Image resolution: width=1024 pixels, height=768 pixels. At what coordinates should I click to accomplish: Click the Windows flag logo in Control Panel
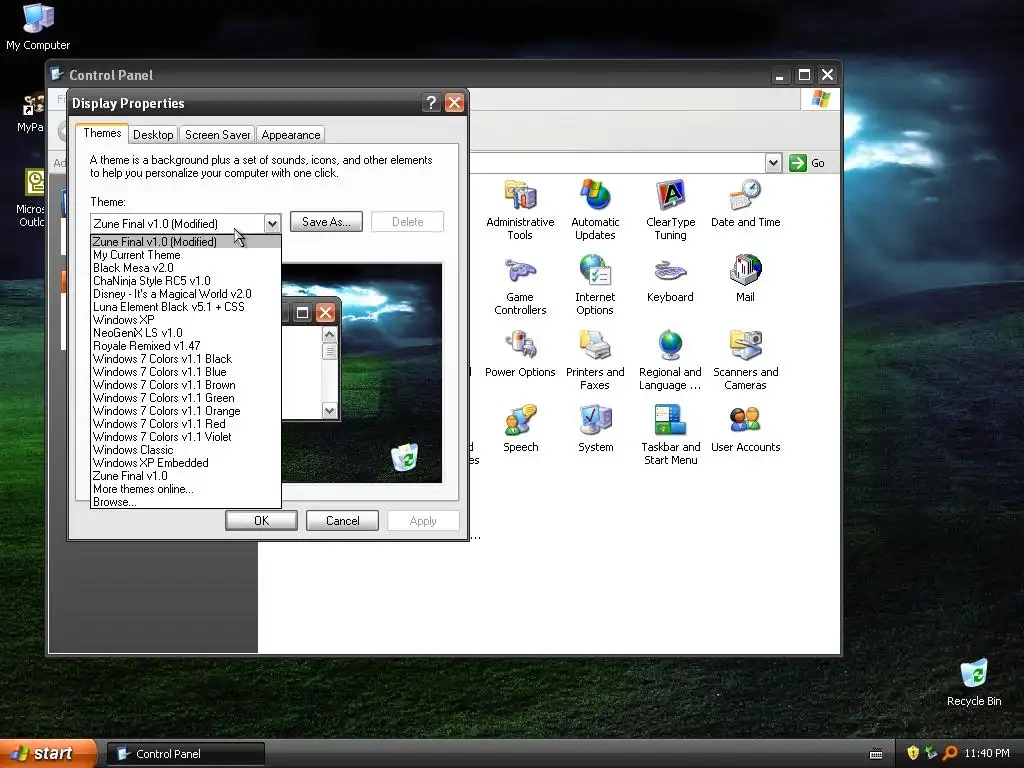[x=820, y=99]
